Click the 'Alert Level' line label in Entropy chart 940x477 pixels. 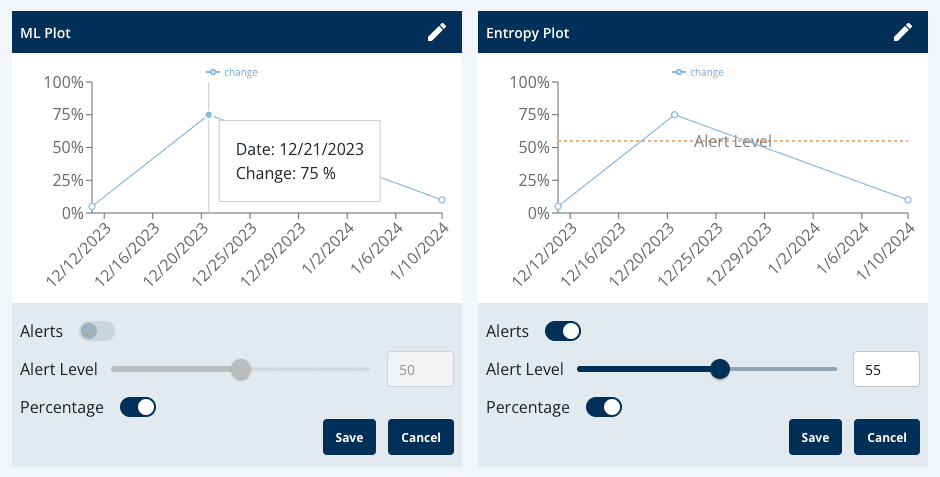point(733,141)
